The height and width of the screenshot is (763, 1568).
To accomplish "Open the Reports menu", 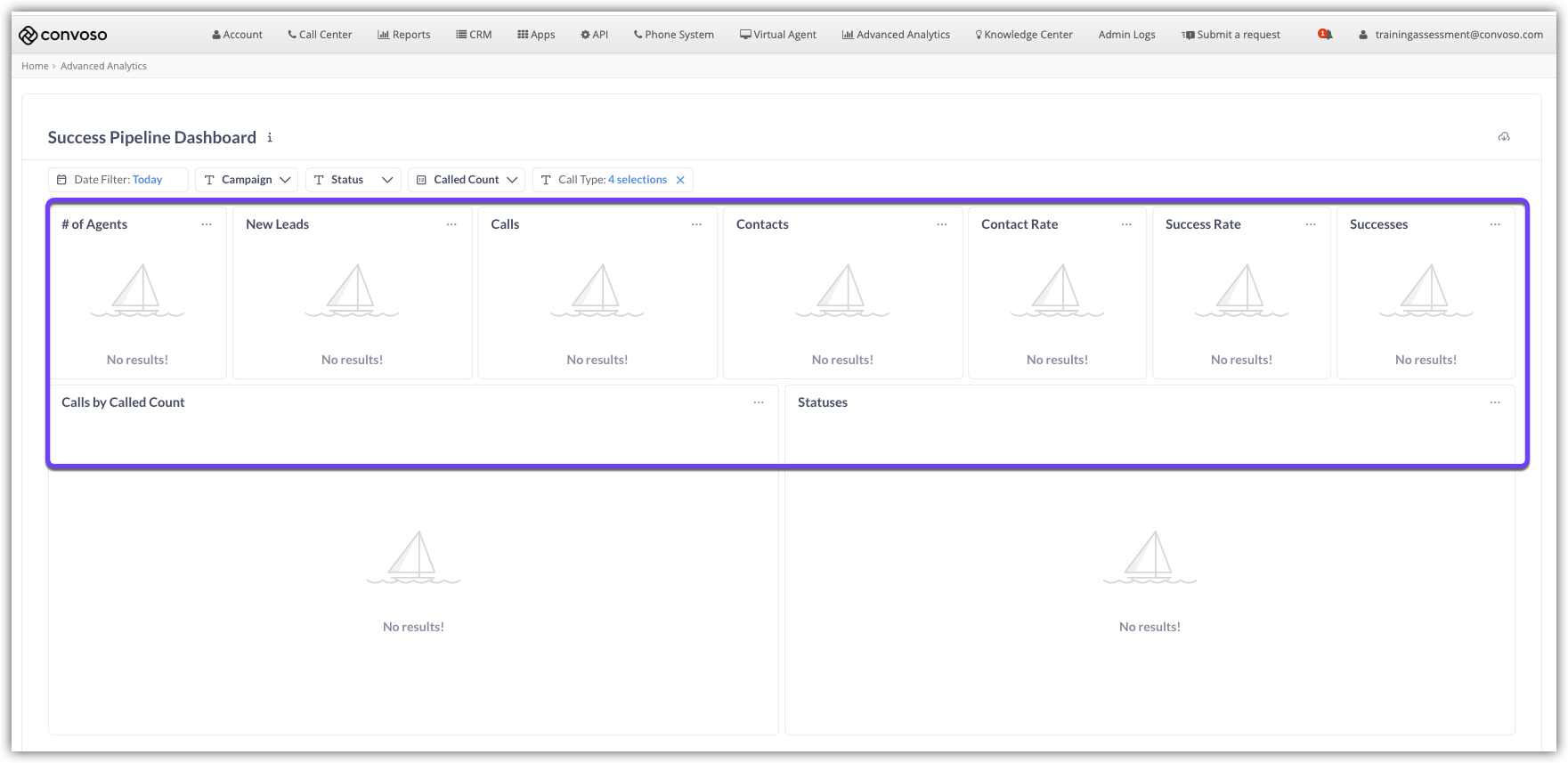I will pyautogui.click(x=404, y=35).
